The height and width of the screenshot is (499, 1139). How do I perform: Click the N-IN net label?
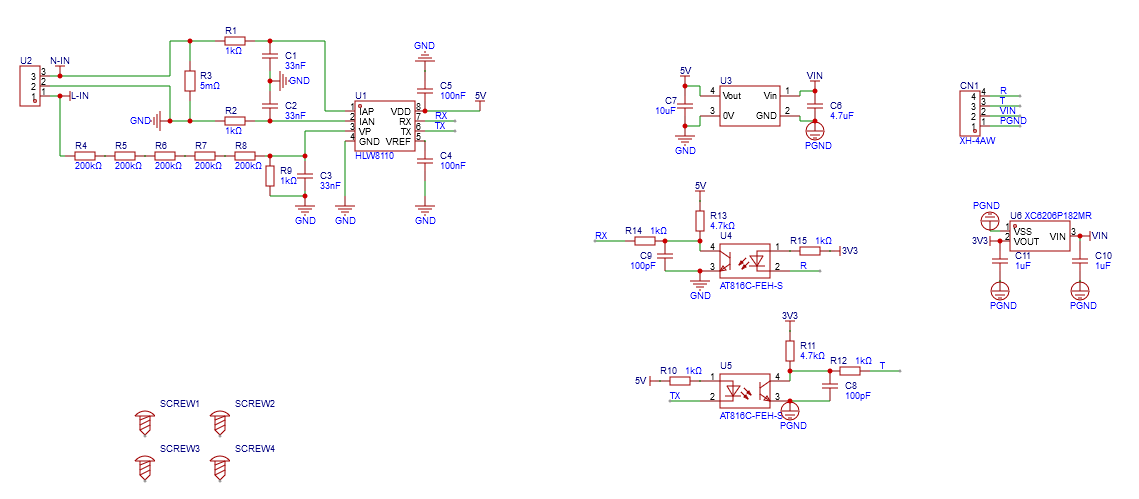click(x=60, y=61)
